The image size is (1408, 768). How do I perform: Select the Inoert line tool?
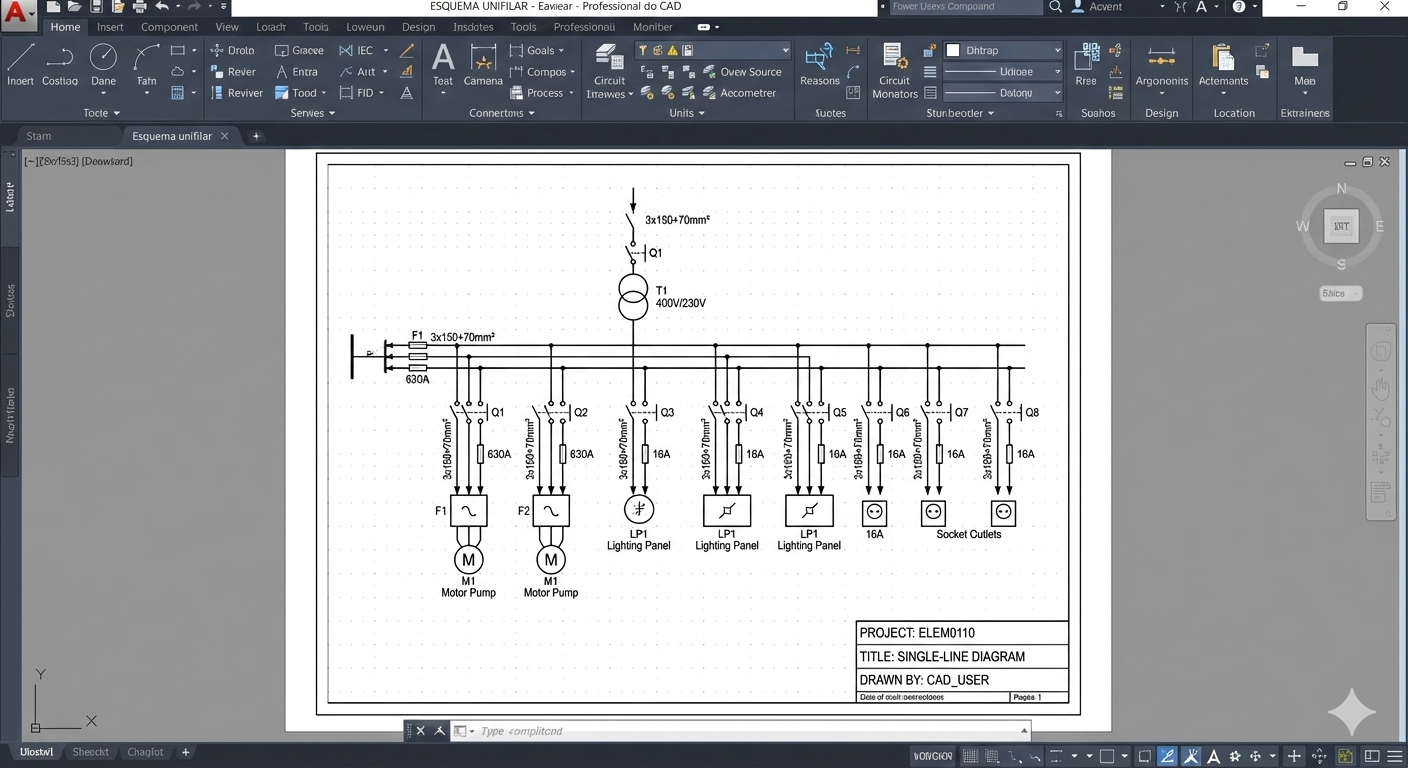20,65
